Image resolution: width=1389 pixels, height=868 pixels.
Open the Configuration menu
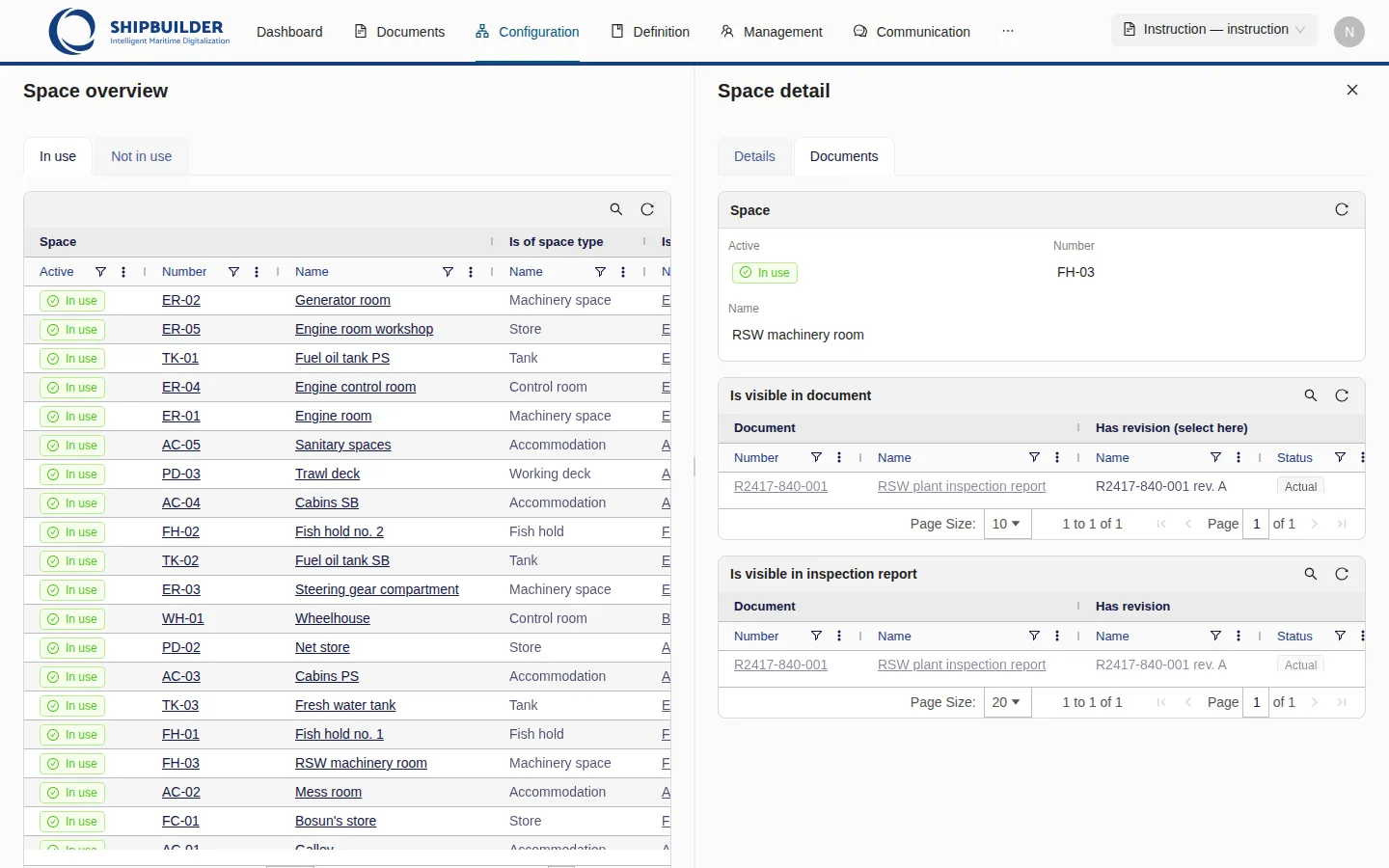pyautogui.click(x=528, y=32)
